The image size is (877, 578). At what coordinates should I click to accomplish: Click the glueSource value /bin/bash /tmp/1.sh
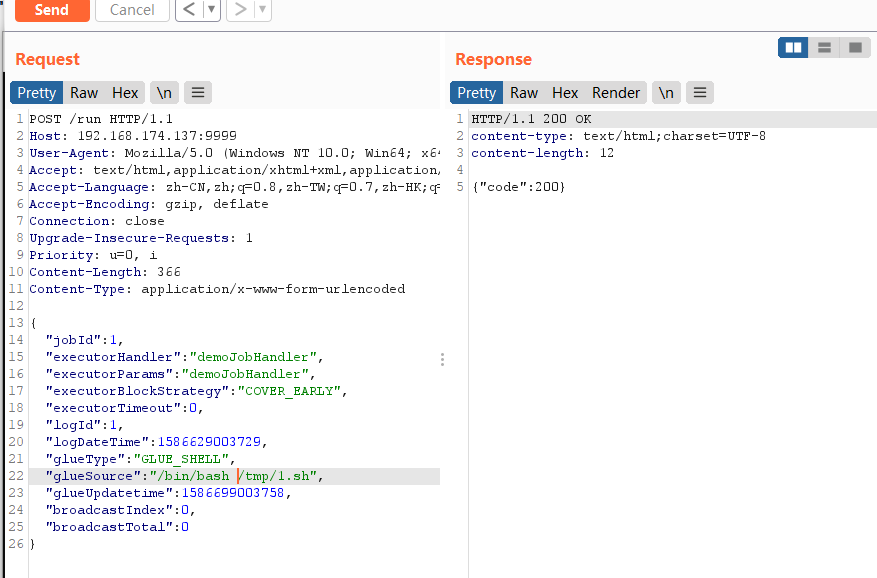tap(233, 476)
